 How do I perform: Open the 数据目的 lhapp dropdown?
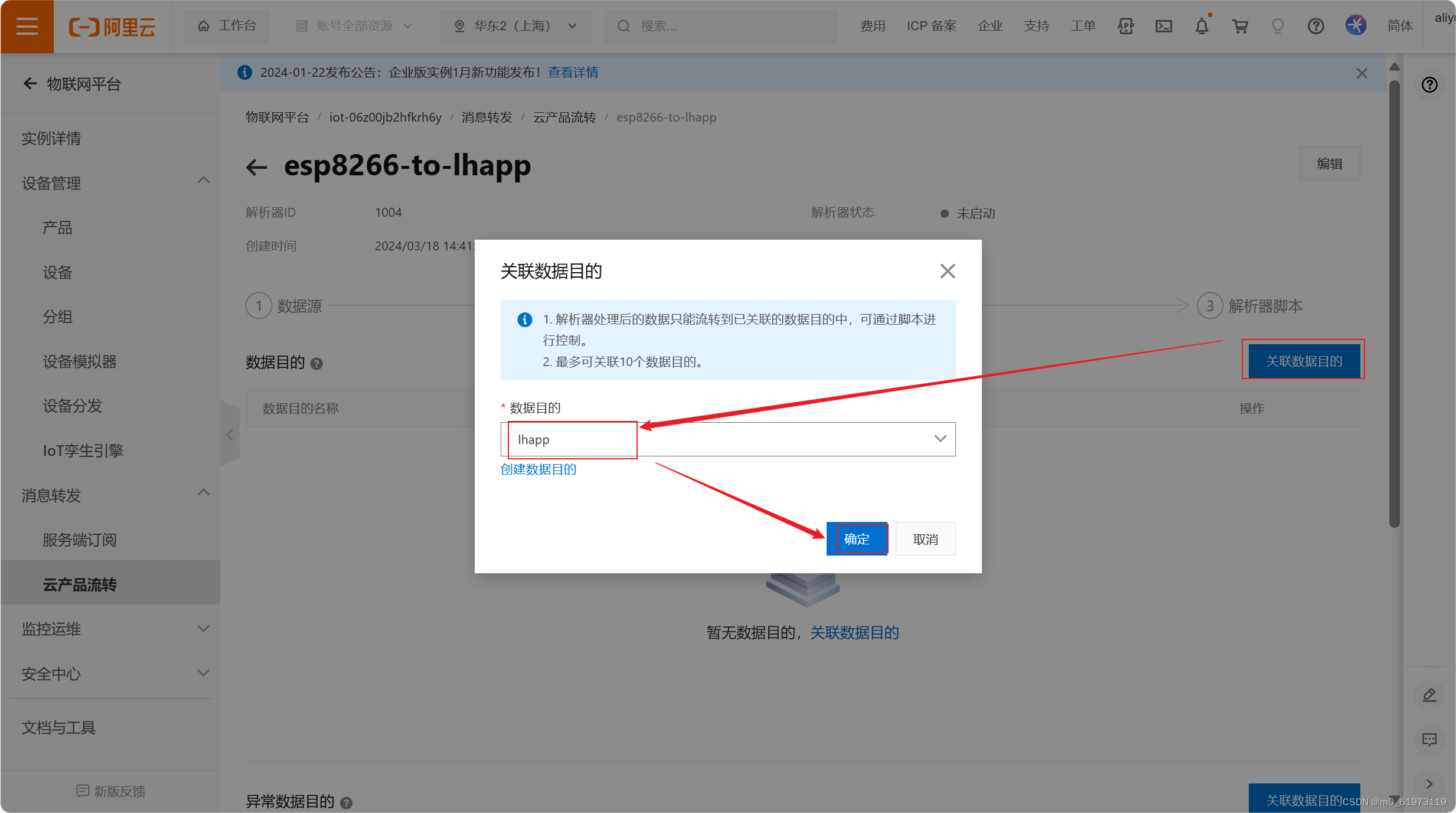pyautogui.click(x=727, y=439)
